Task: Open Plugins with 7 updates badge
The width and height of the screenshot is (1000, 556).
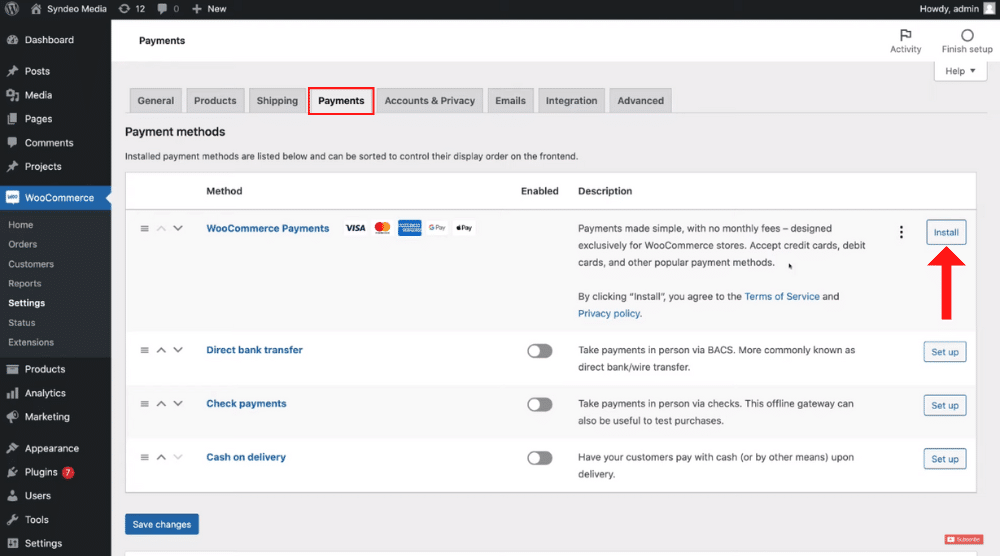Action: point(41,472)
